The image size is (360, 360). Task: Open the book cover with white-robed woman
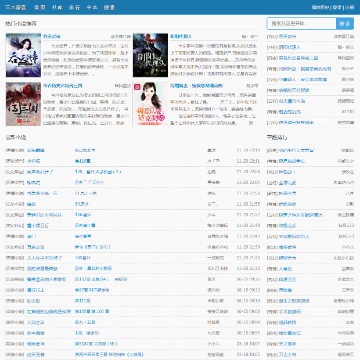pos(23,55)
